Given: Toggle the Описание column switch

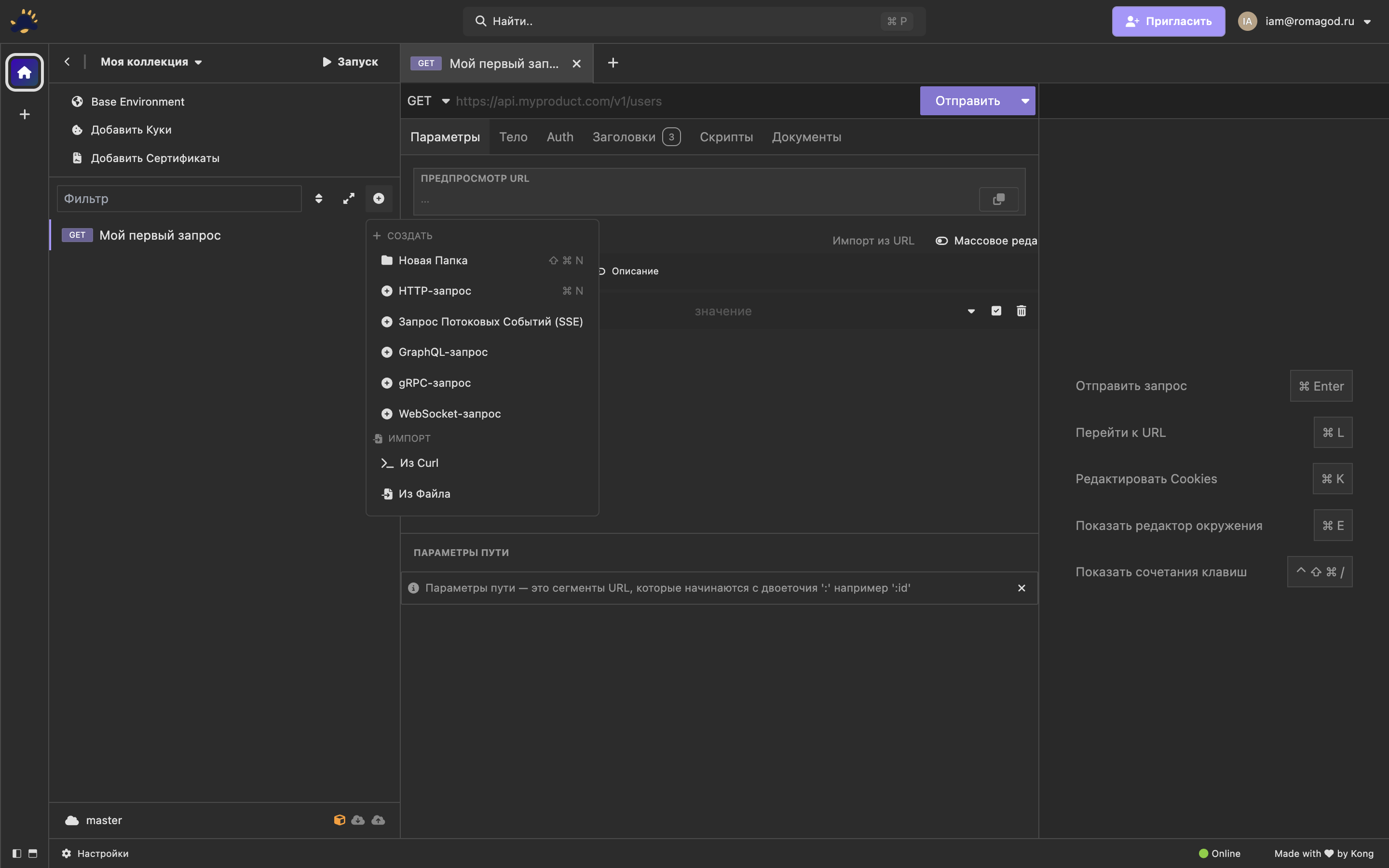Looking at the screenshot, I should click(601, 271).
